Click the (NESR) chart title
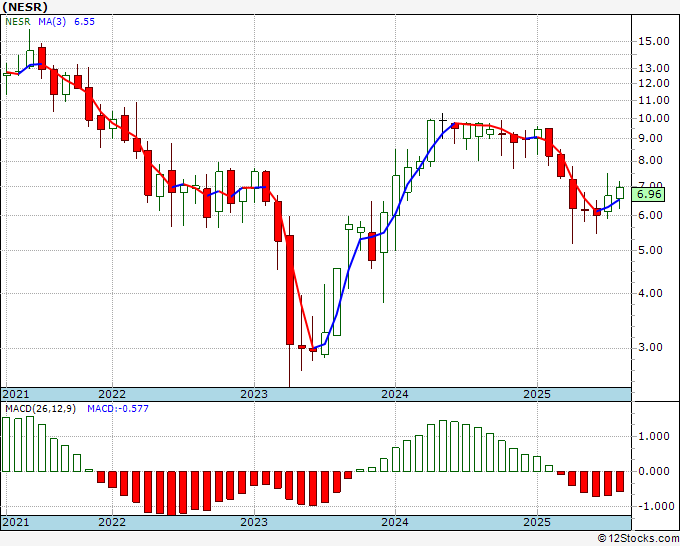Screen dimensions: 680x546 click(x=25, y=7)
